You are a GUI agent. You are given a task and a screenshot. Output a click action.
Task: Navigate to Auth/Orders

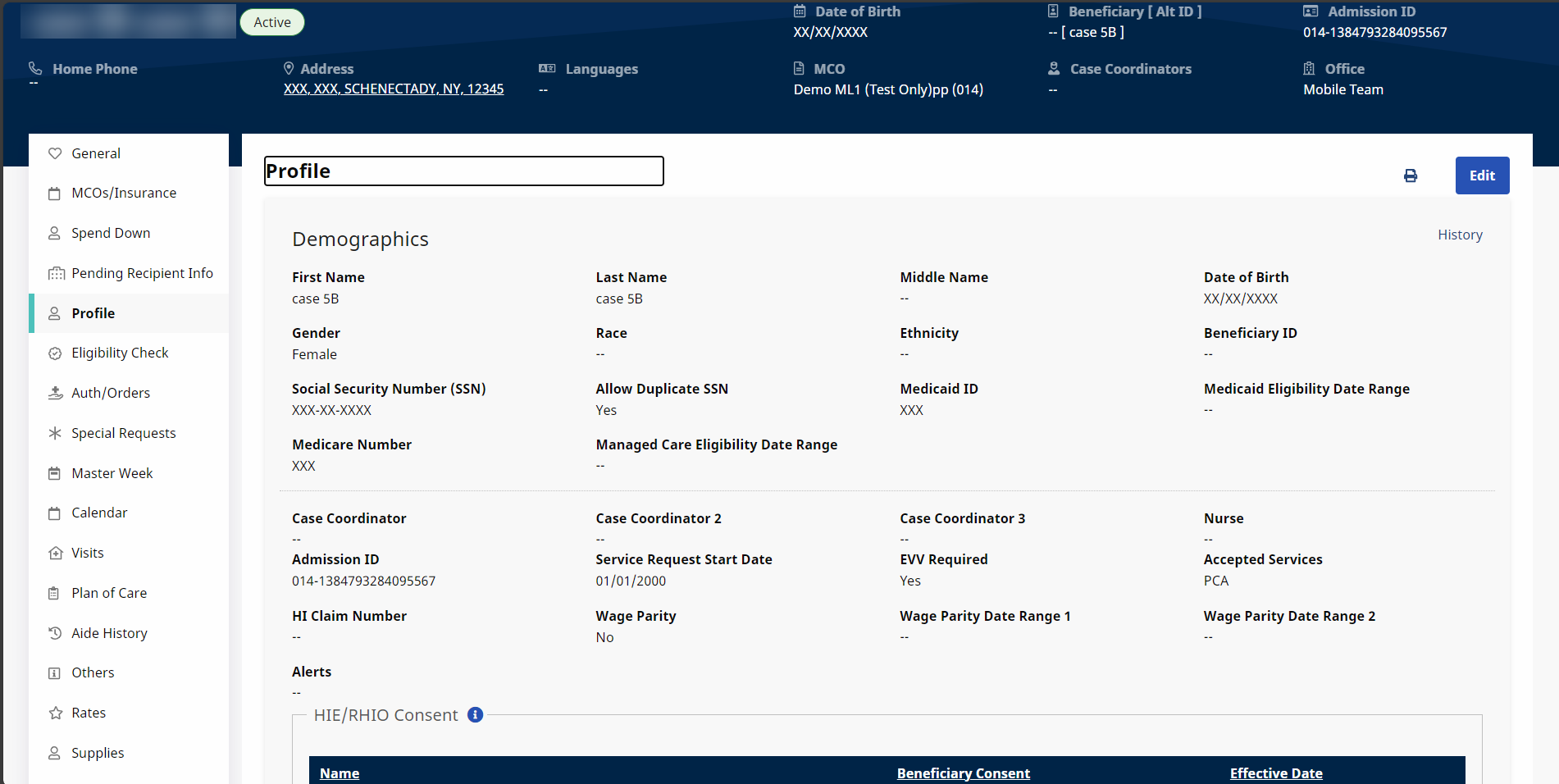[129, 393]
